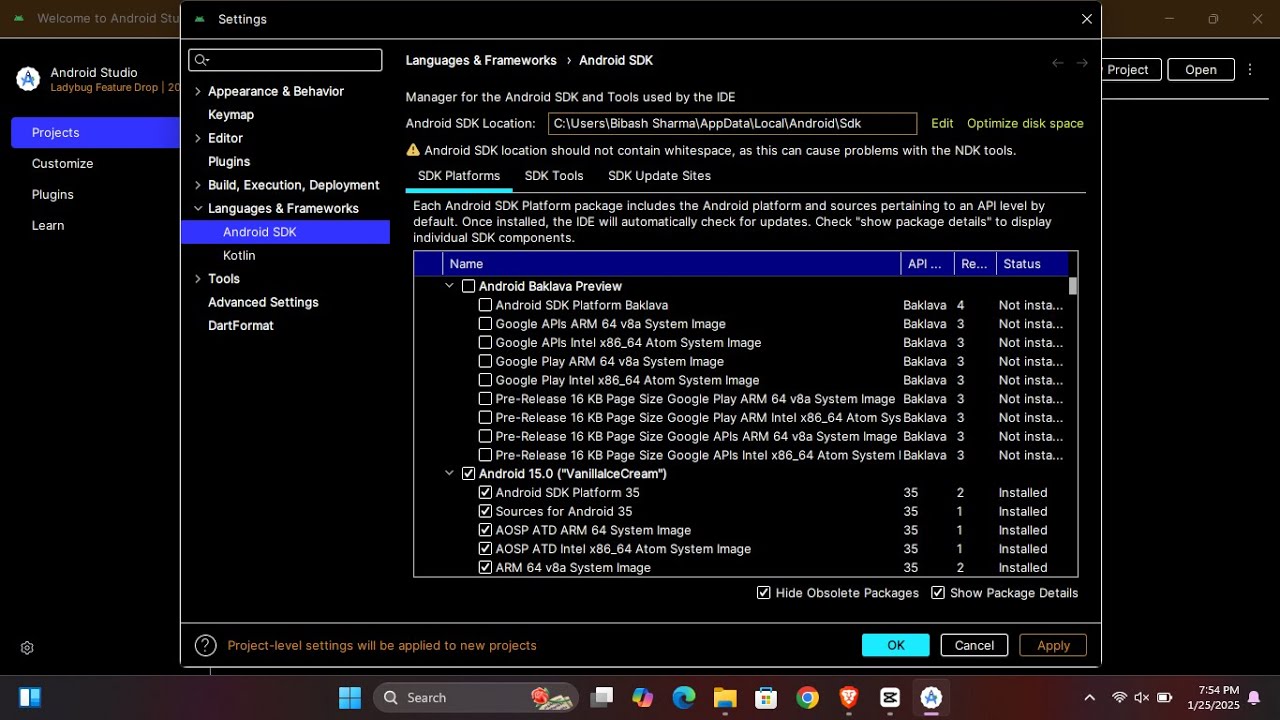Viewport: 1280px width, 720px height.
Task: Uncheck Android SDK Platform 35
Action: tap(485, 493)
